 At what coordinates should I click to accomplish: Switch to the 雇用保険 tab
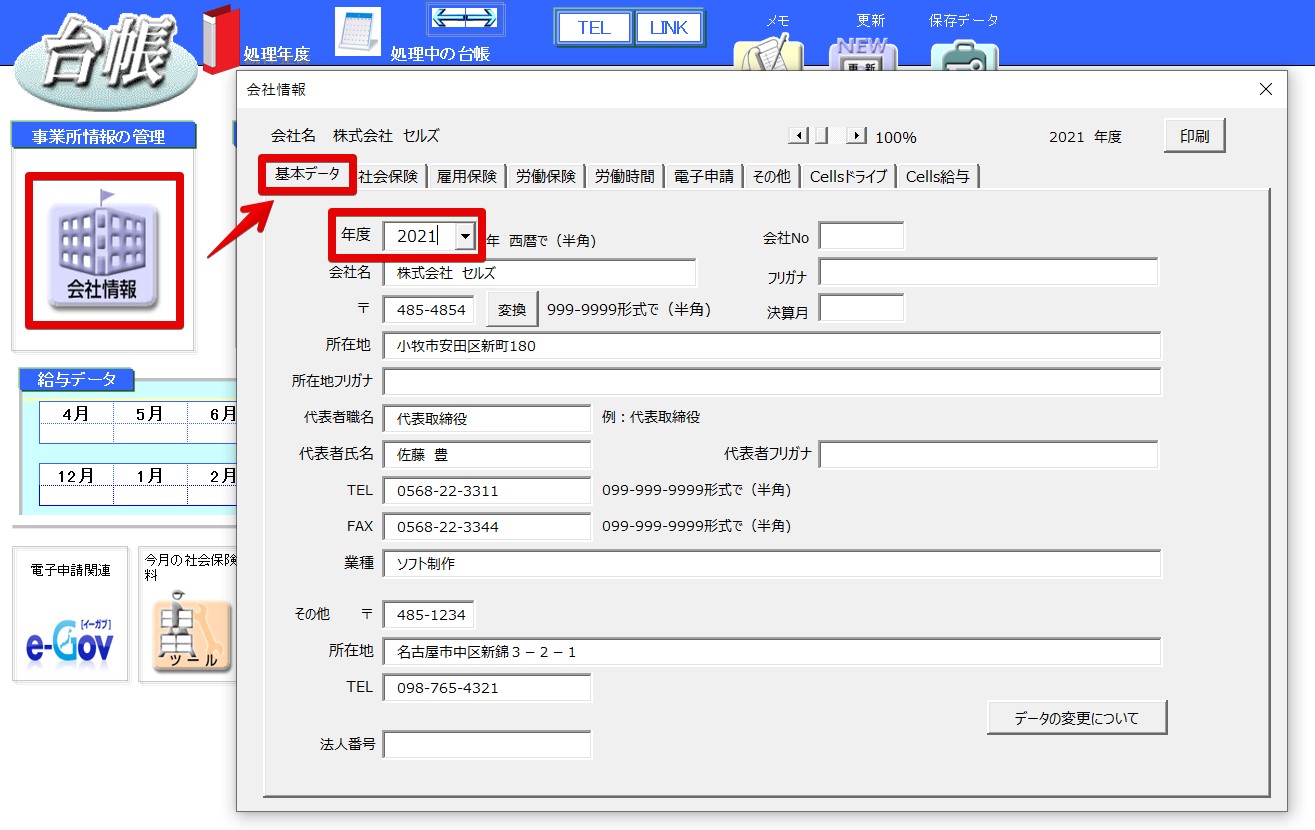click(x=467, y=176)
